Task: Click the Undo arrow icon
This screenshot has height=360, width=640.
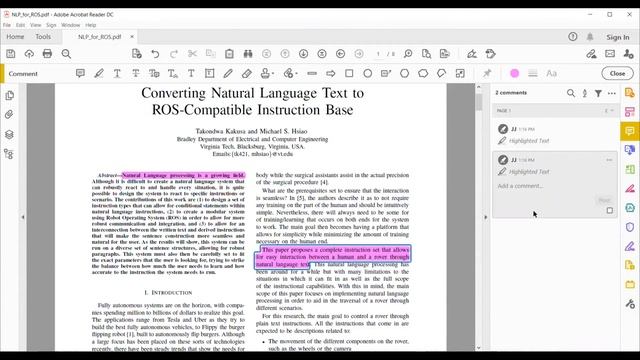Action: coord(155,54)
